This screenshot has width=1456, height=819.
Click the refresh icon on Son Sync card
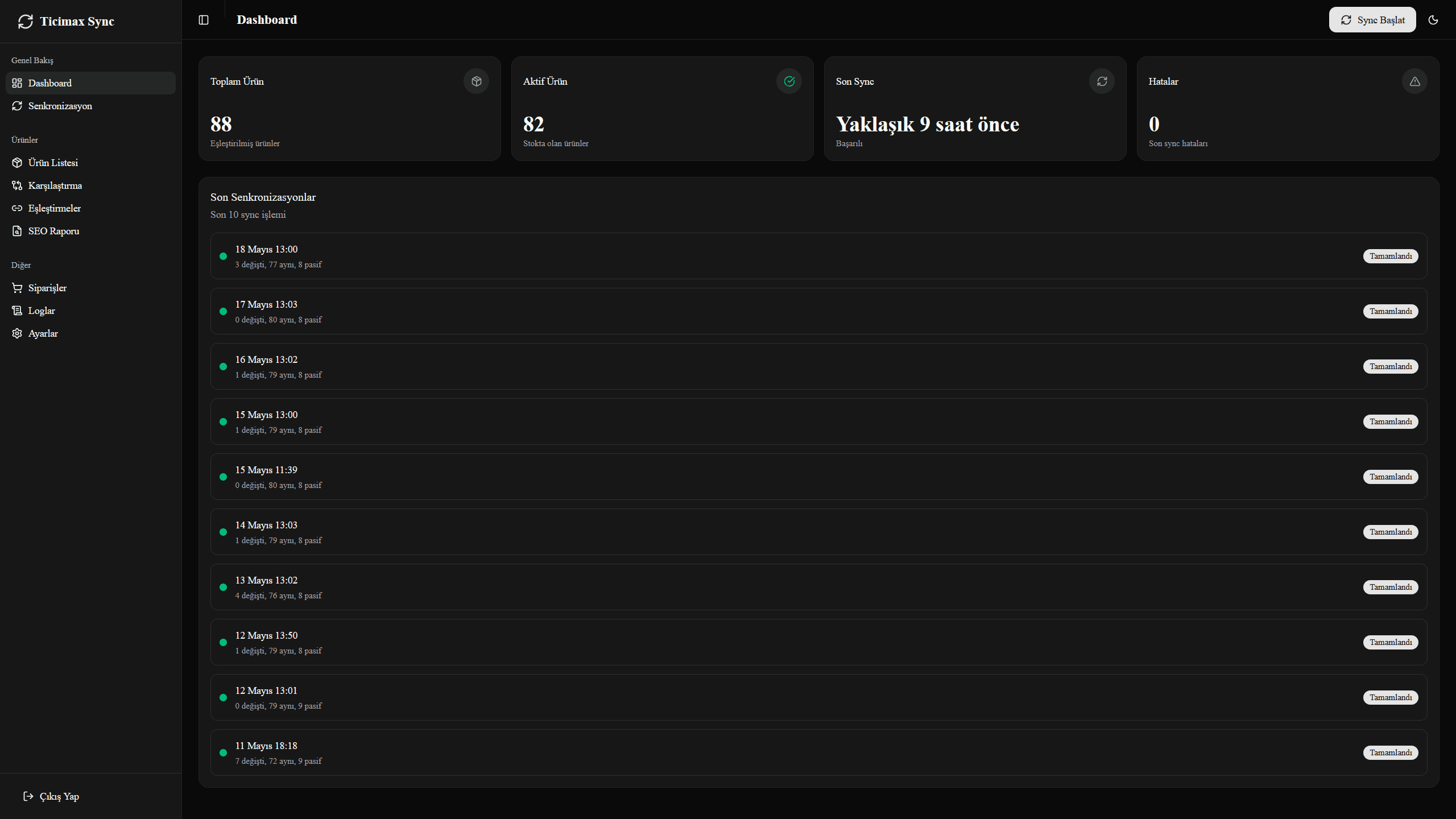pos(1102,81)
